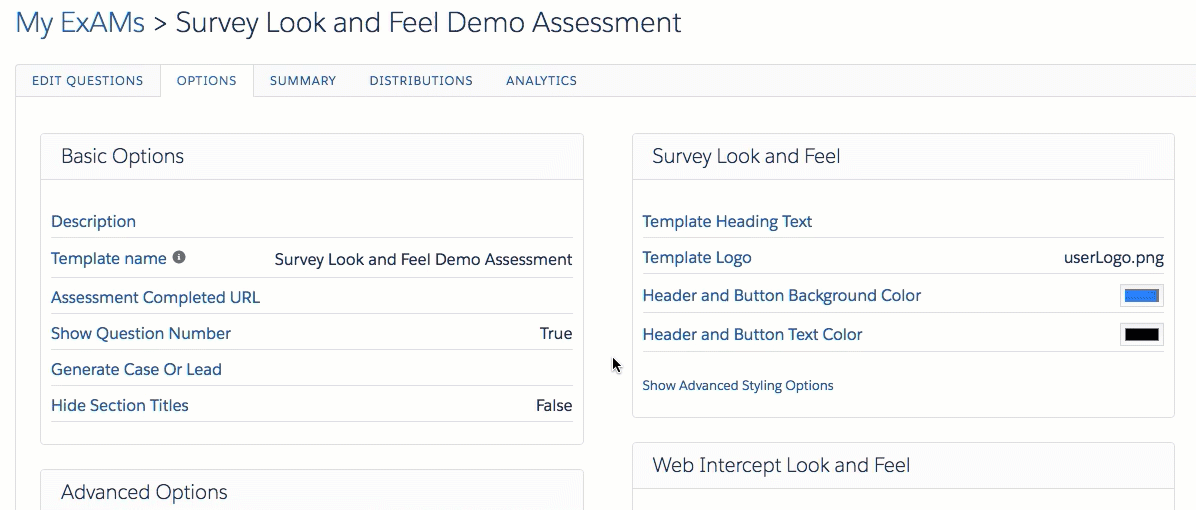Click the Generate Case Or Lead field
The width and height of the screenshot is (1196, 510).
(136, 369)
